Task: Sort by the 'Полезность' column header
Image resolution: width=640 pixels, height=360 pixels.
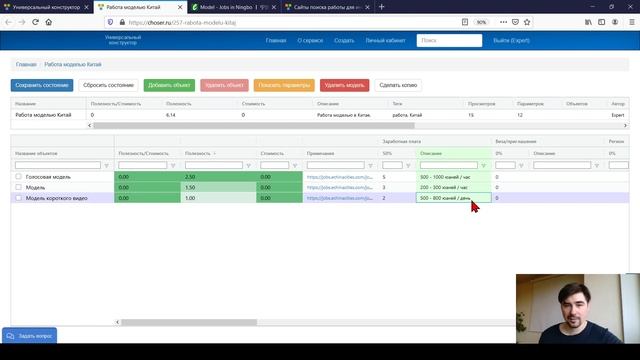Action: 198,153
